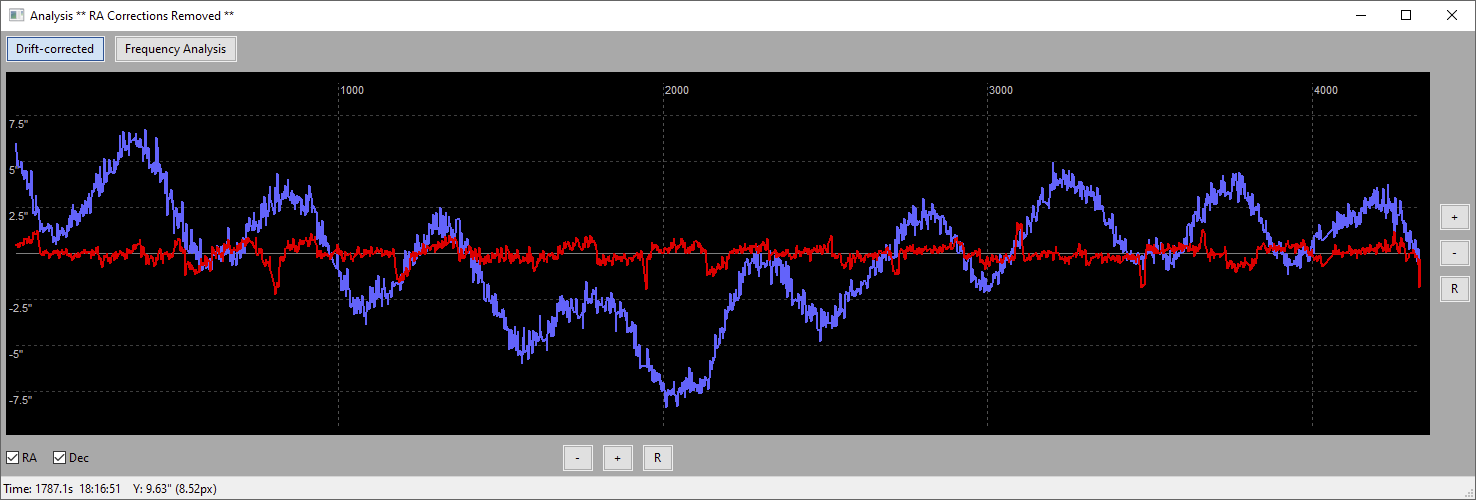Screen dimensions: 1476x500
Task: Click the vertical zoom-out minus button beside graph
Action: click(1454, 253)
